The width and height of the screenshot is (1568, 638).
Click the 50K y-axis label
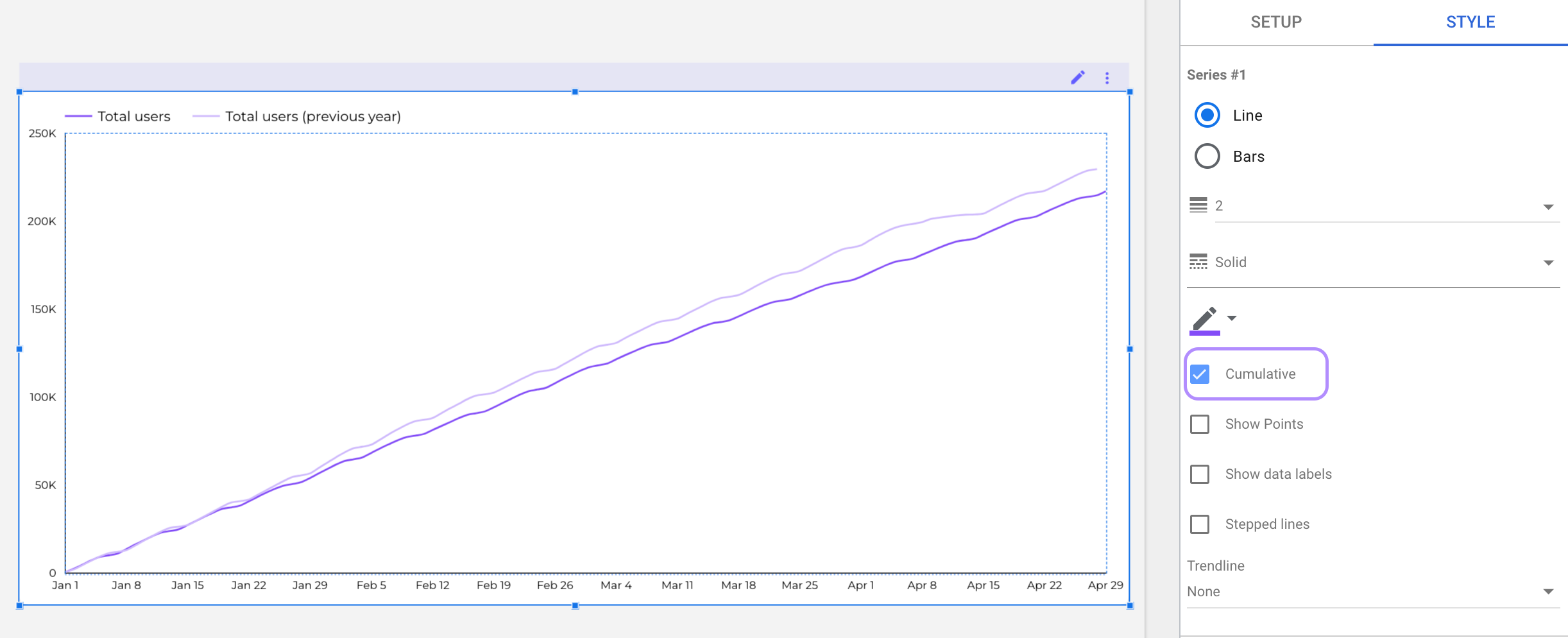coord(46,485)
